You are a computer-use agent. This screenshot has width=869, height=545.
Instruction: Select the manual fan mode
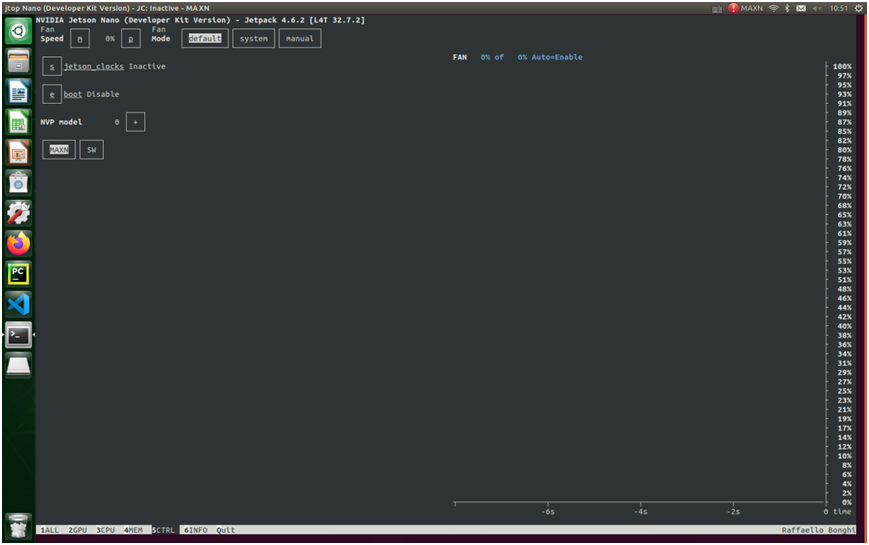300,38
